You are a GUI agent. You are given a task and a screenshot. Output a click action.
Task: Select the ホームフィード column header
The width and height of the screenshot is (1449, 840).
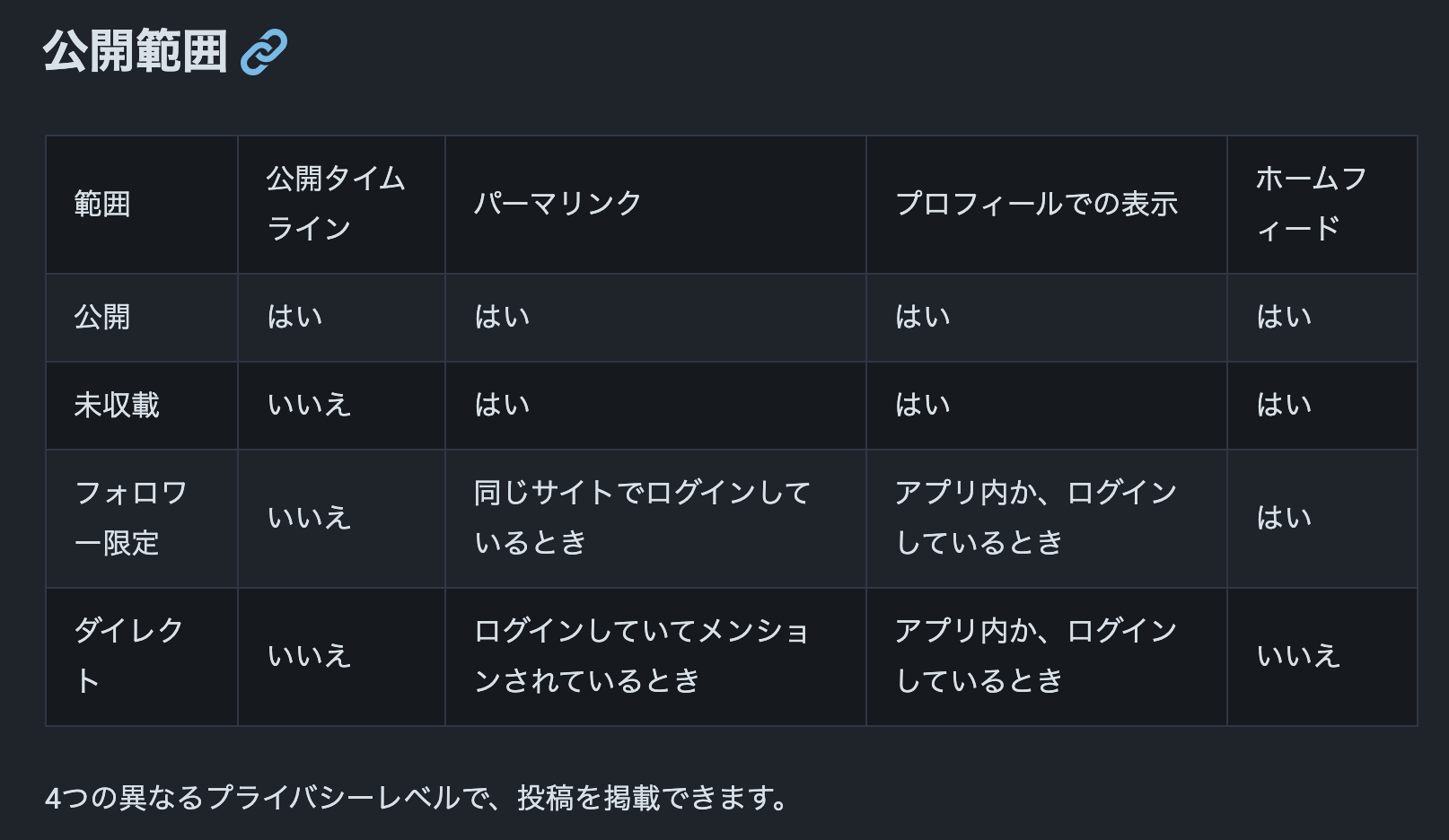click(x=1322, y=205)
